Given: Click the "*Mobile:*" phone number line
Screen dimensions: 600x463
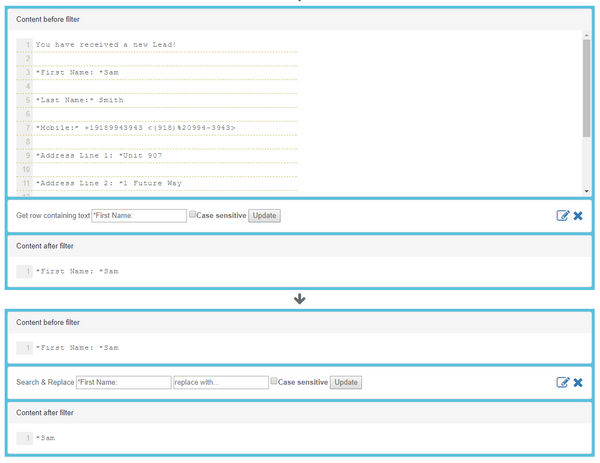Looking at the screenshot, I should (135, 128).
